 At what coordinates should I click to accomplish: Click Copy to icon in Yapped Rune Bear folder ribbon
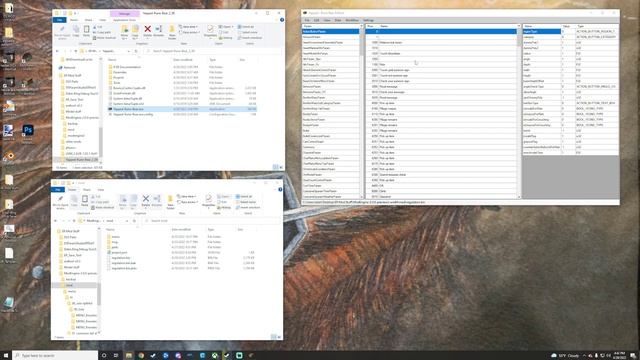135,31
